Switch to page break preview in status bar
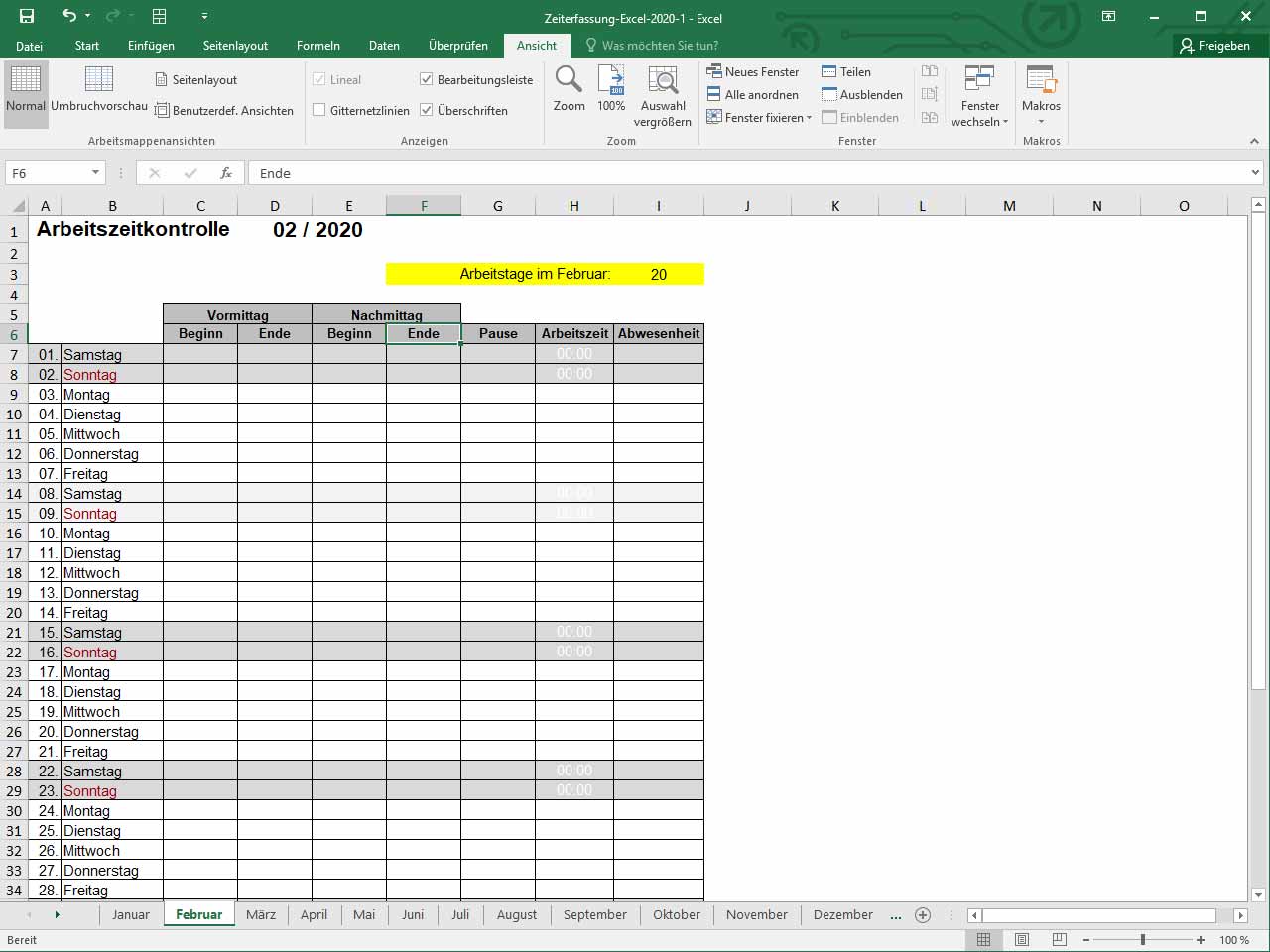1270x952 pixels. [x=1060, y=939]
